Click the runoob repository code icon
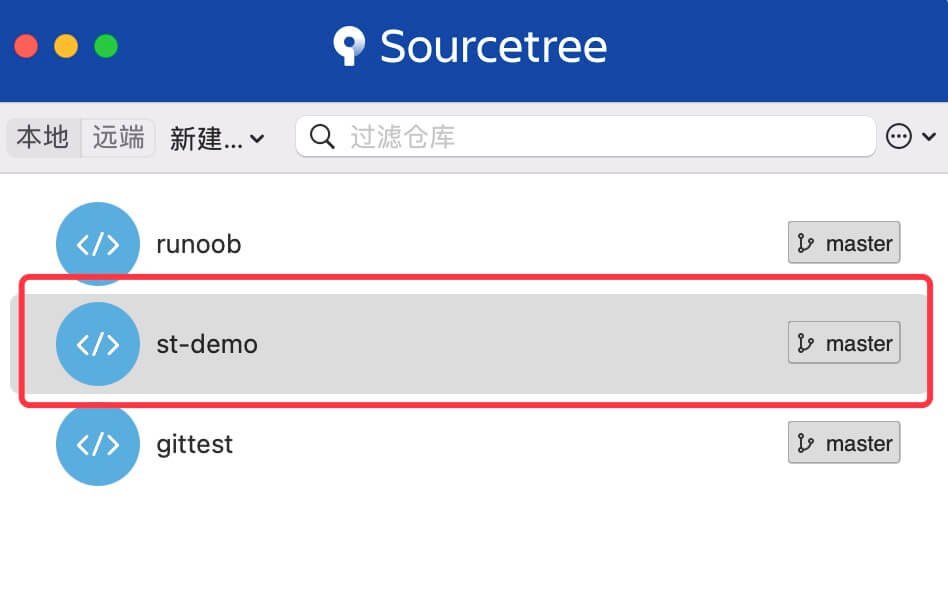948x616 pixels. (x=98, y=244)
